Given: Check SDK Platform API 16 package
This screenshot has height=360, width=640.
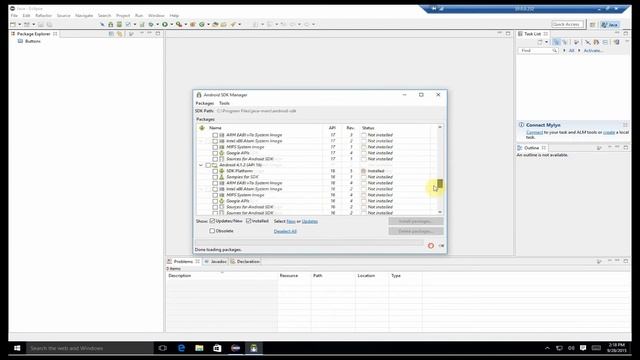Looking at the screenshot, I should coord(215,171).
